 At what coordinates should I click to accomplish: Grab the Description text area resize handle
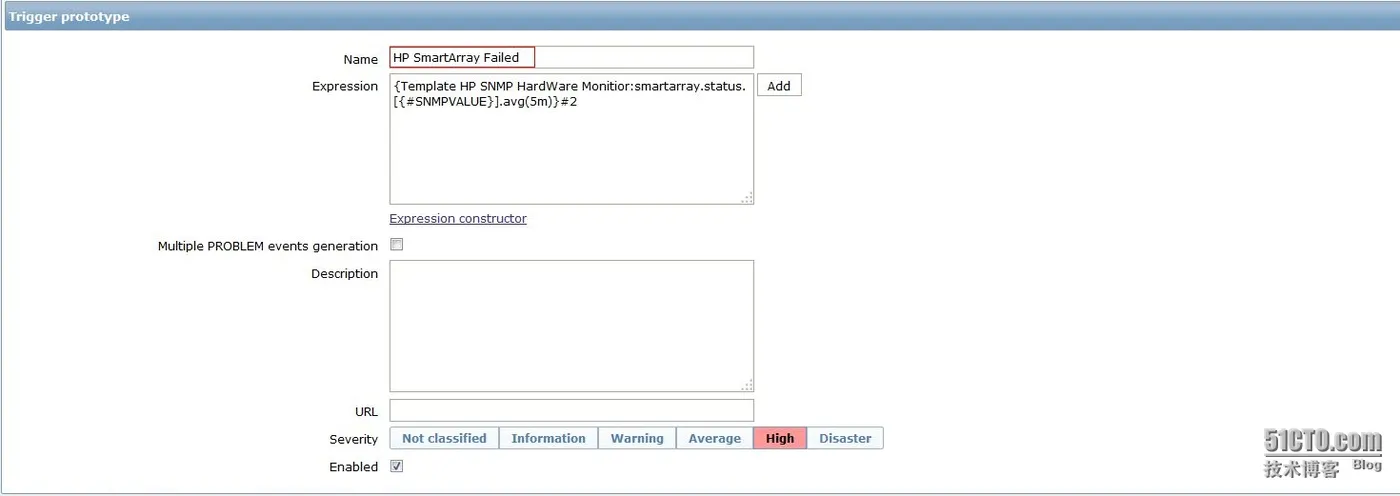coord(747,385)
